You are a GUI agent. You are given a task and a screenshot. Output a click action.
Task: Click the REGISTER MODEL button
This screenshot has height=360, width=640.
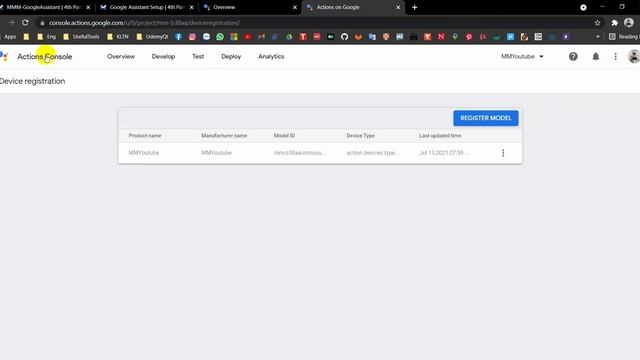pos(486,118)
